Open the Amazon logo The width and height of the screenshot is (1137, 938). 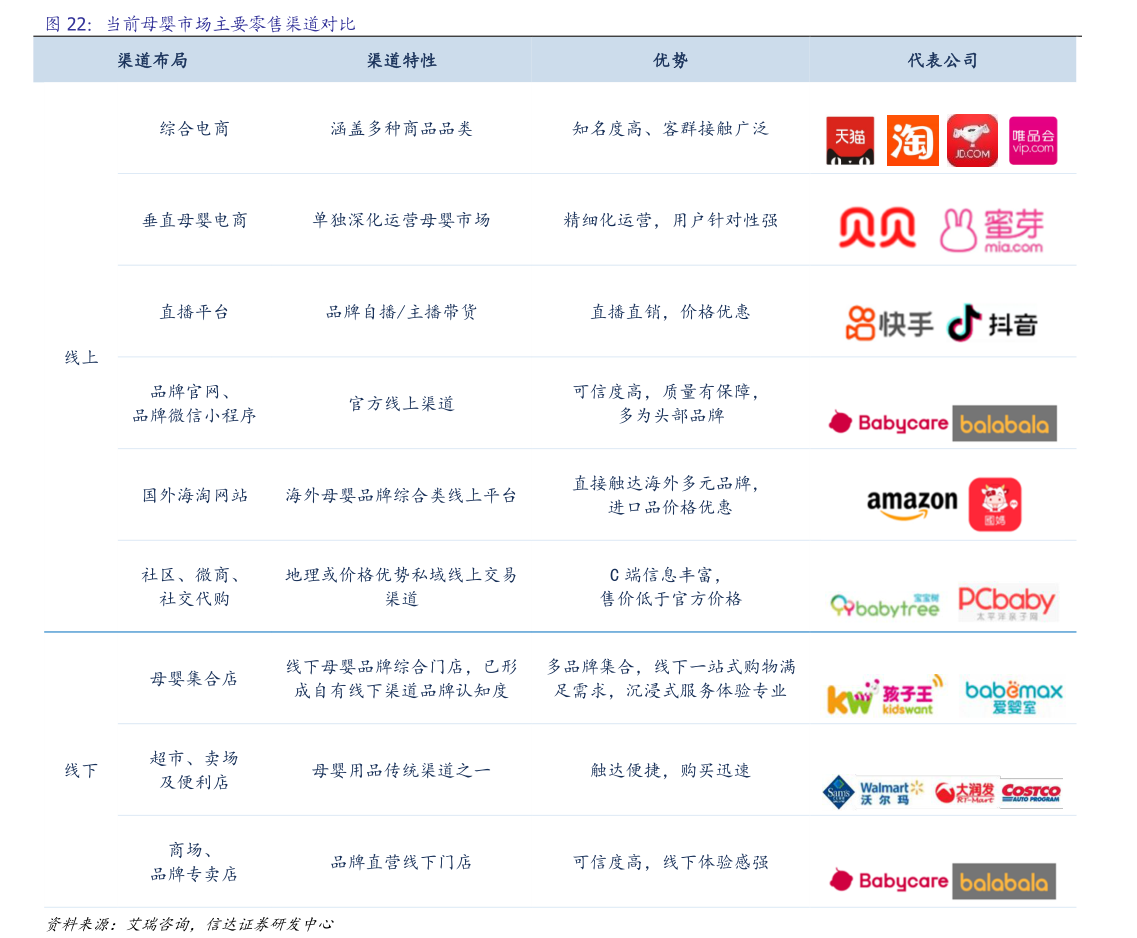coord(914,501)
